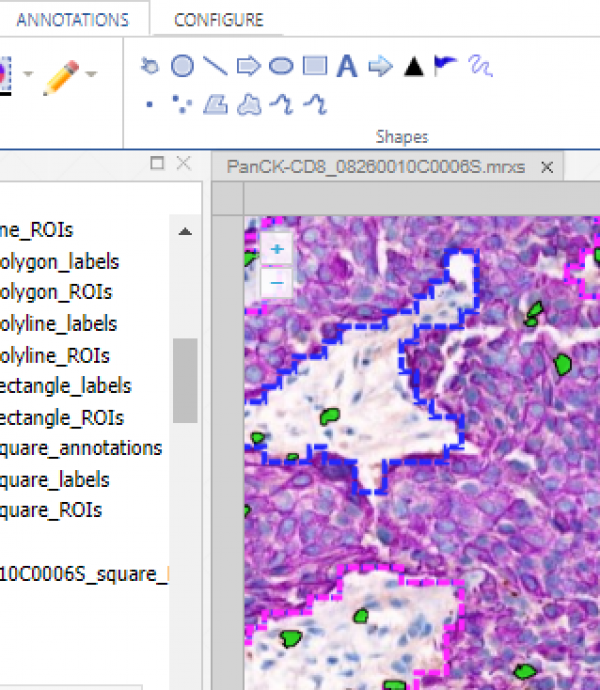
Task: Select the text annotation 'A' tool
Action: tap(347, 67)
